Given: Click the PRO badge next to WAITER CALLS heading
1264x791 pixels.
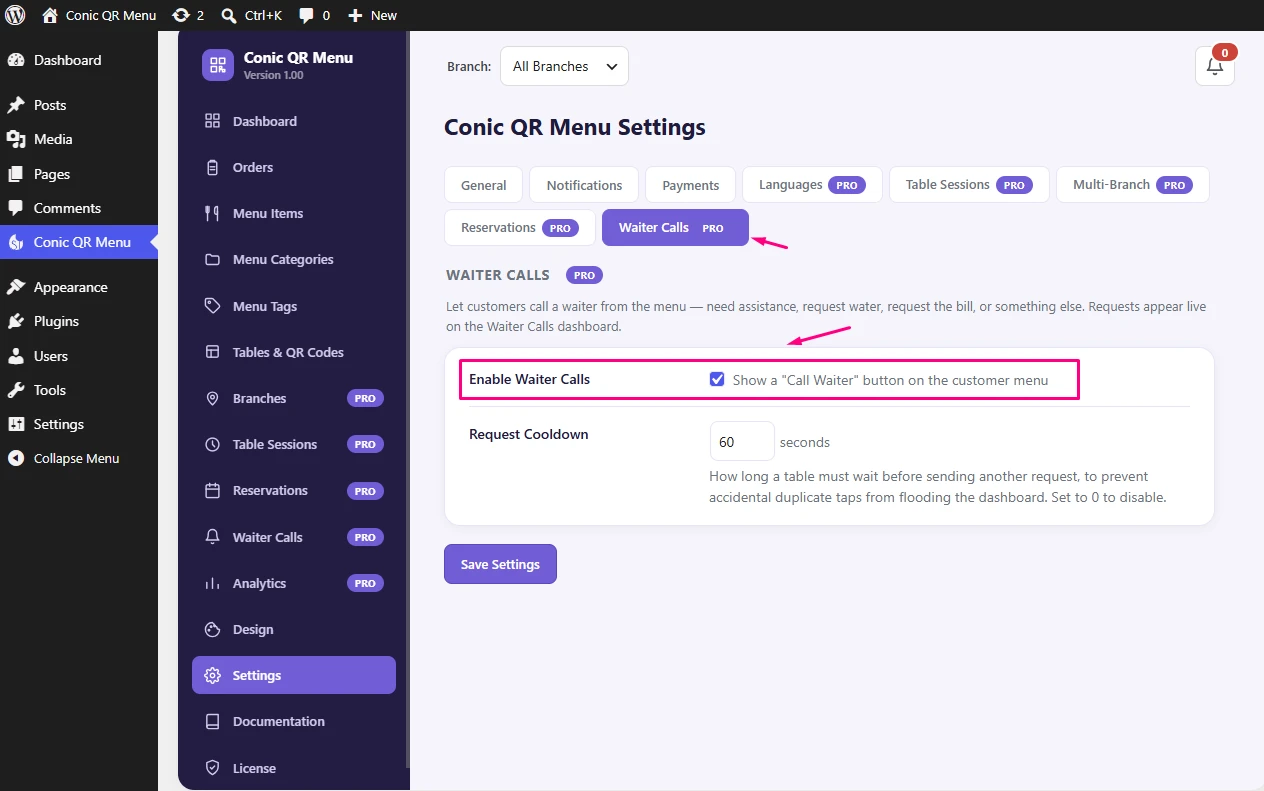Looking at the screenshot, I should [x=584, y=275].
